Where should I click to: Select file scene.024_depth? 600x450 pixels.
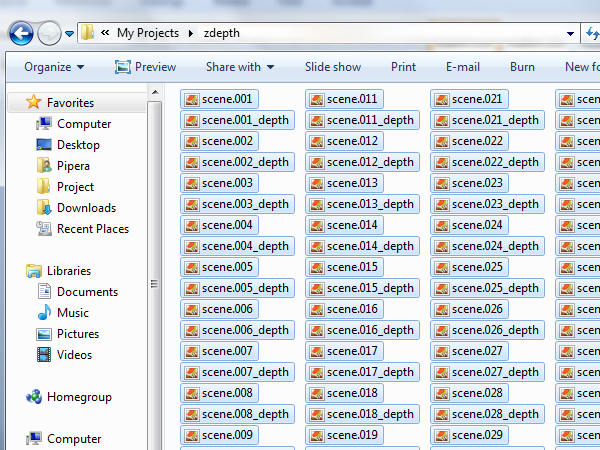[488, 246]
